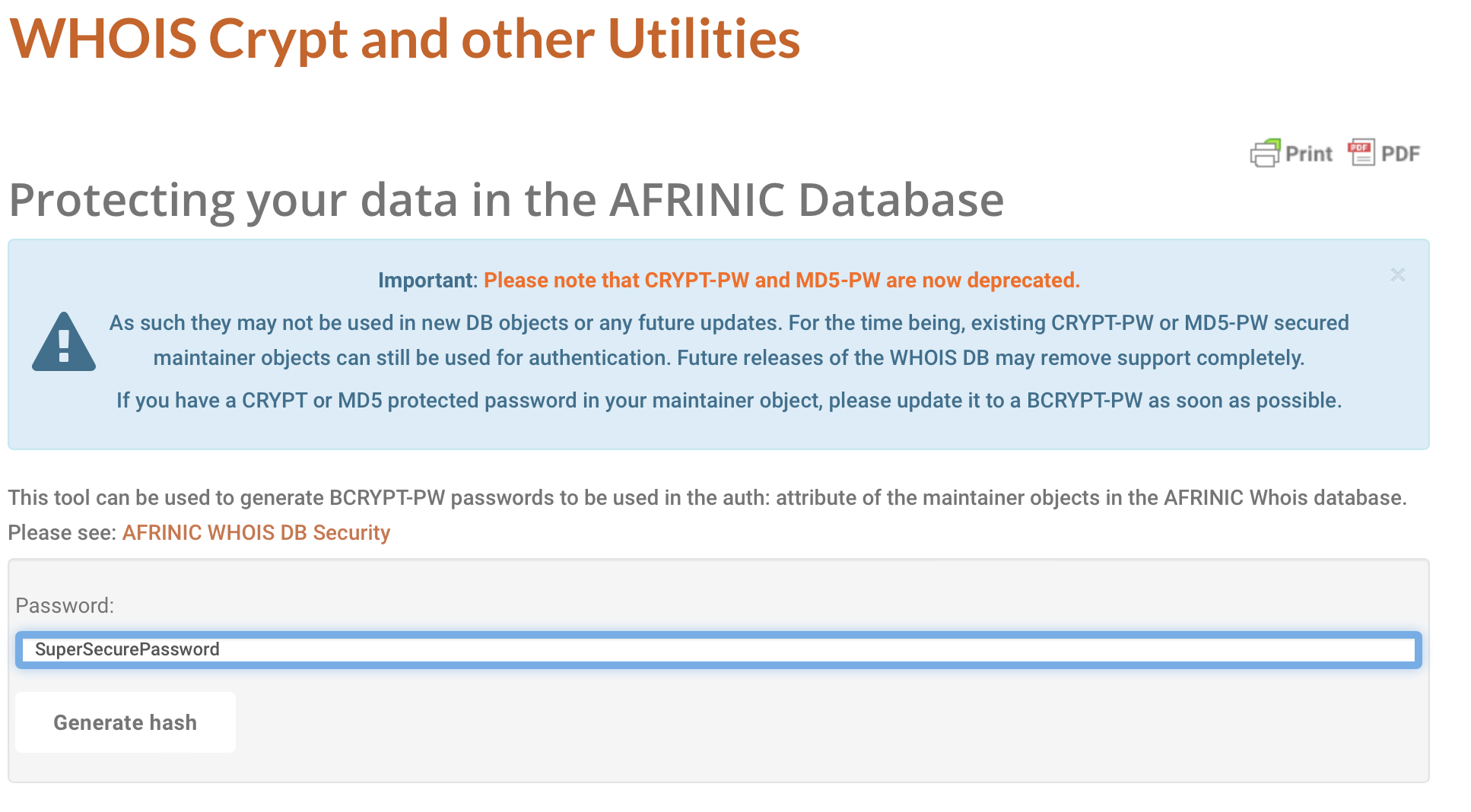Click the "If you have a CRYPT" line
Screen dimensions: 1471x812
(729, 401)
